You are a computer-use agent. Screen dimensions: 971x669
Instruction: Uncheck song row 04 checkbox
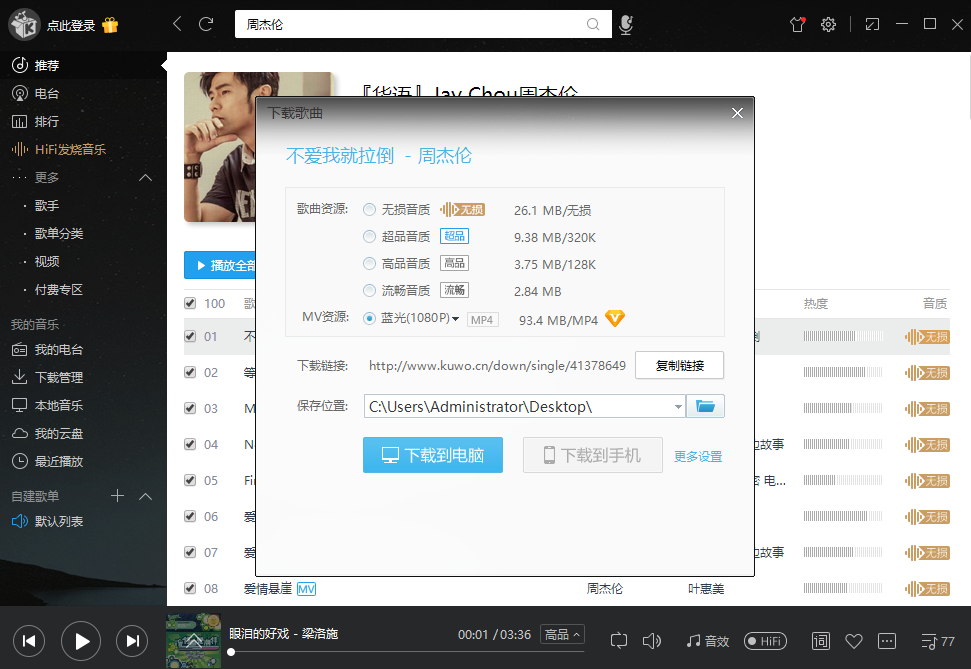tap(190, 444)
